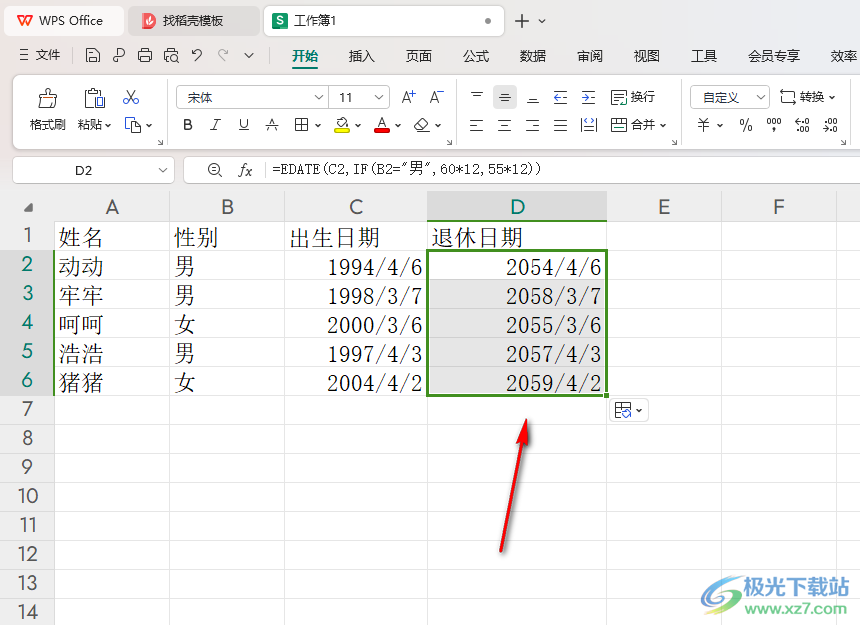Image resolution: width=860 pixels, height=625 pixels.
Task: Apply red font color
Action: 382,126
